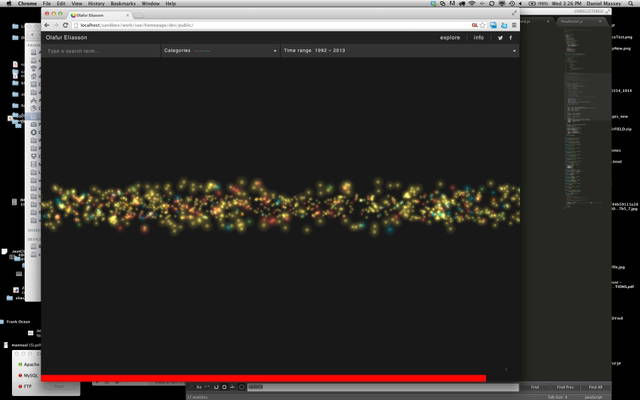This screenshot has height=400, width=640.
Task: Open the View menu
Action: 77,3
